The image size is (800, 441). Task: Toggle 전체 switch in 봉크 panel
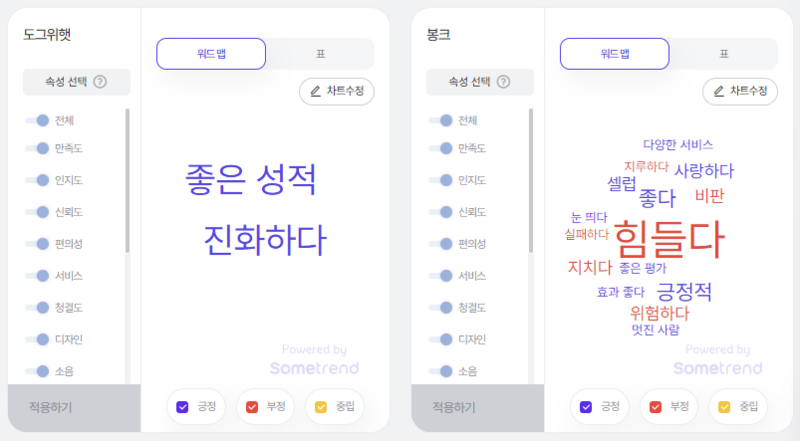440,120
